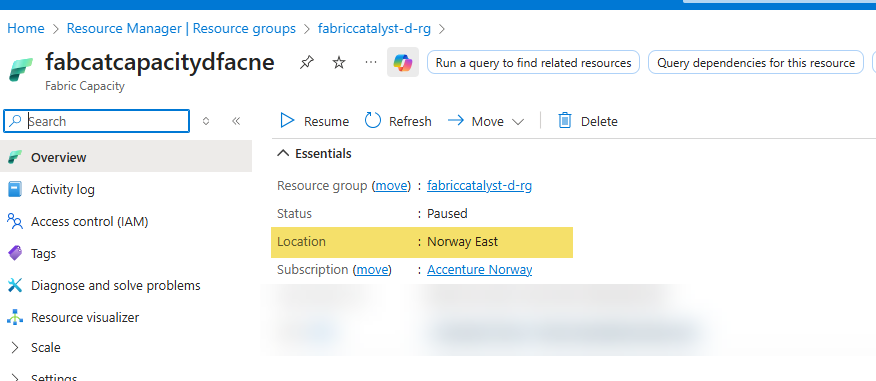Screen dimensions: 876x381
Task: Click the Location label text
Action: pyautogui.click(x=301, y=242)
